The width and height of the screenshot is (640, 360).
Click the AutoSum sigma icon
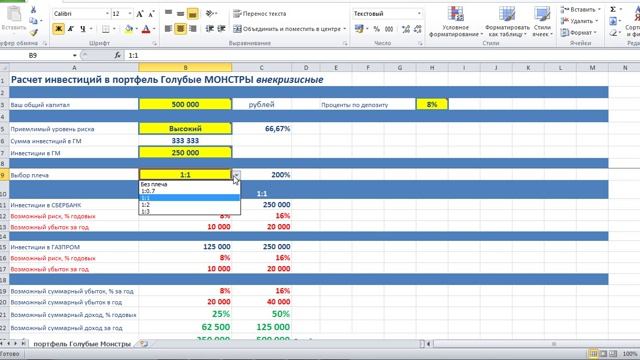(x=613, y=9)
